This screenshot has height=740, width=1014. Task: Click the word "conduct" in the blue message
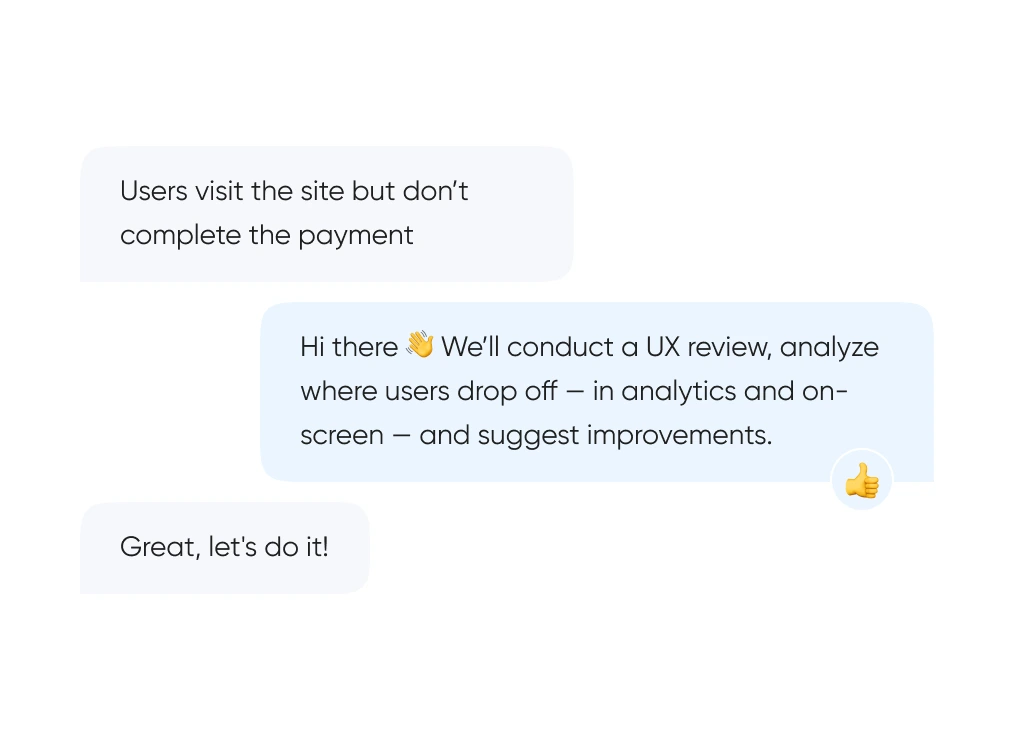coord(560,347)
